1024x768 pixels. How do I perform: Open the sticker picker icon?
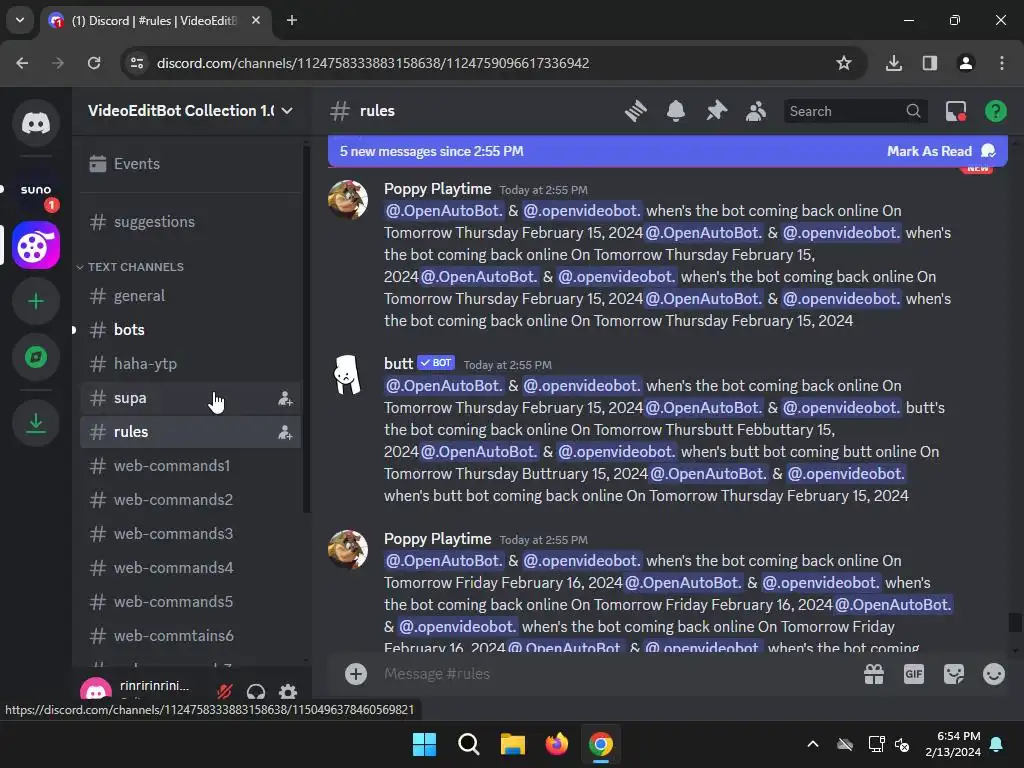click(x=954, y=674)
